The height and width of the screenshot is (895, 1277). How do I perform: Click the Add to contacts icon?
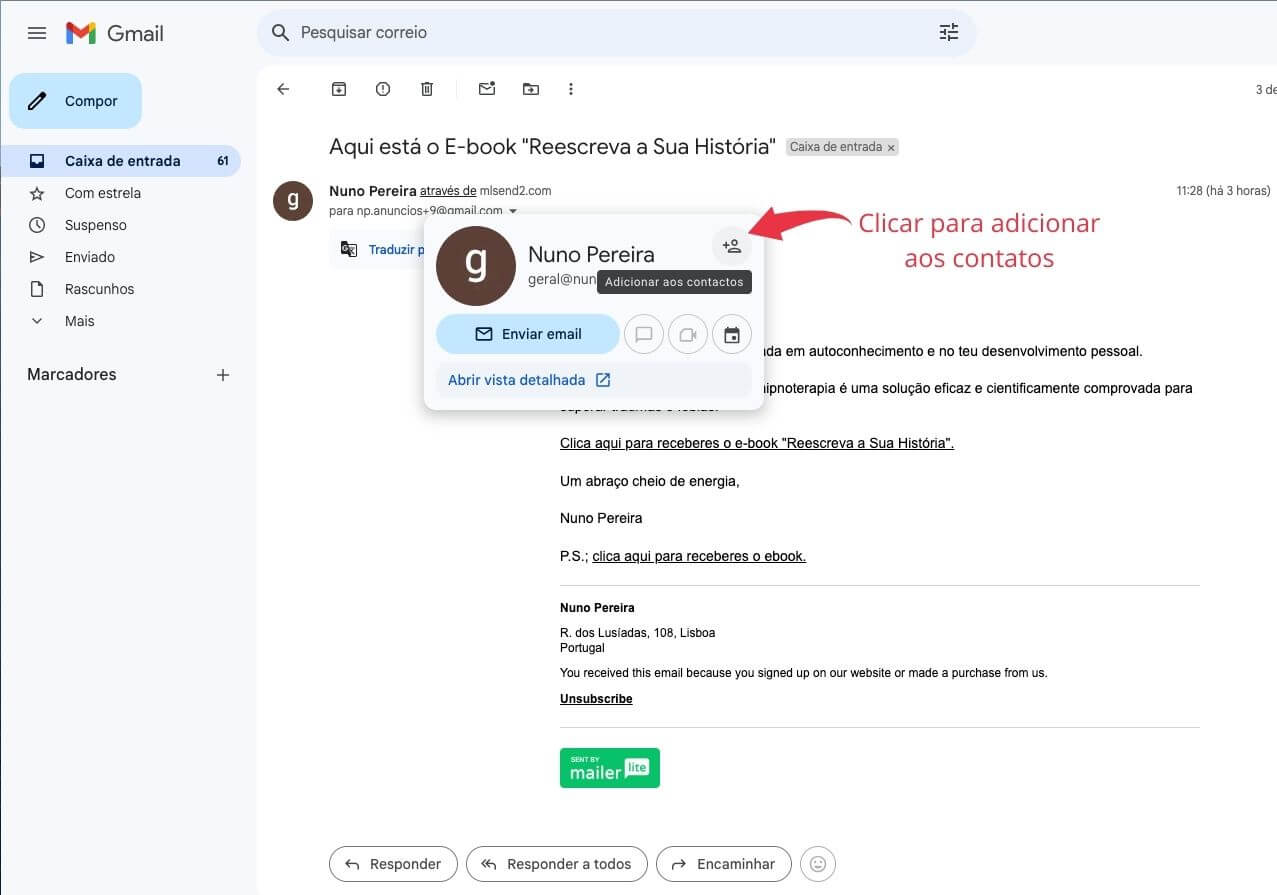pos(732,246)
